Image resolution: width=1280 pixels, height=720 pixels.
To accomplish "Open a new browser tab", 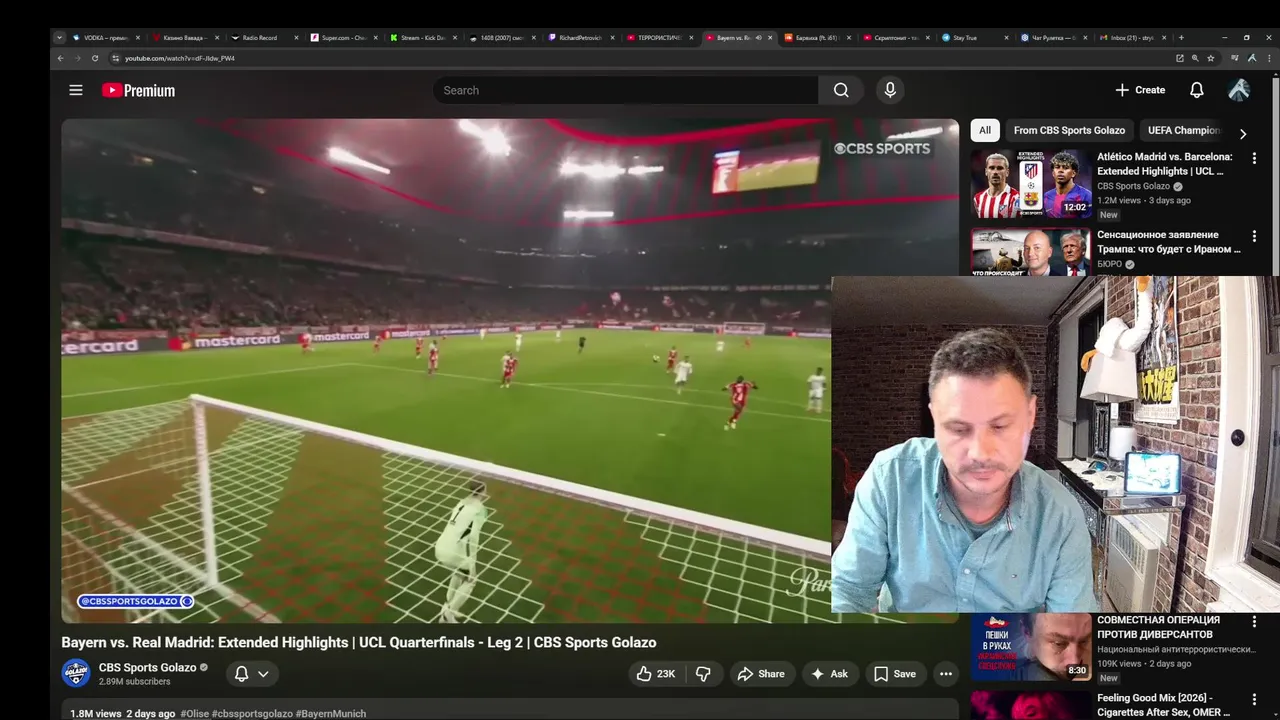I will point(1181,37).
